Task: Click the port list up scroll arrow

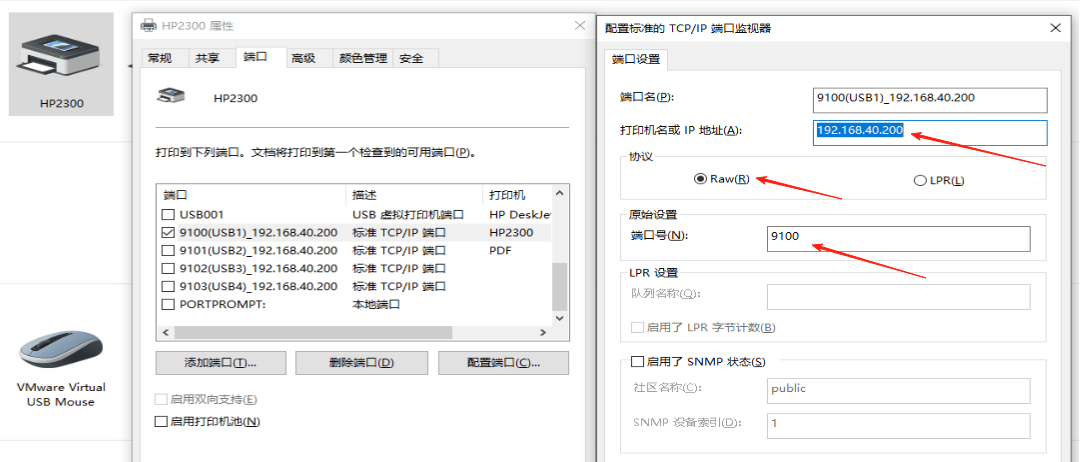Action: [560, 193]
